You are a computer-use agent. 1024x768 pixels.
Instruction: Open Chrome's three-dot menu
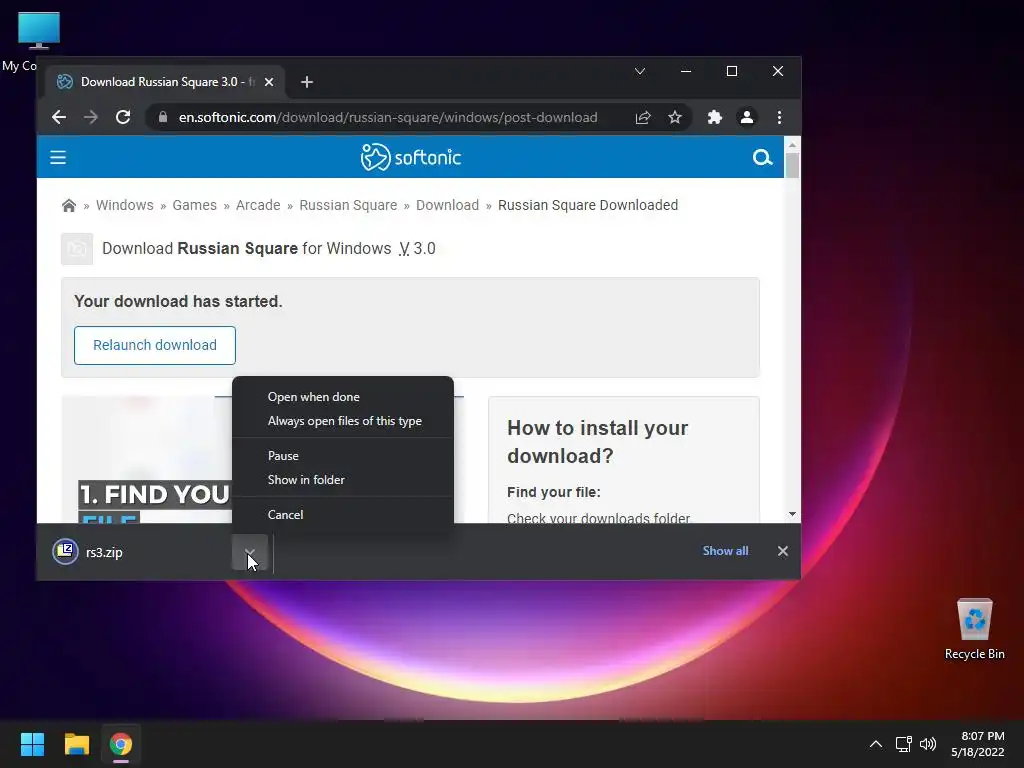tap(779, 118)
